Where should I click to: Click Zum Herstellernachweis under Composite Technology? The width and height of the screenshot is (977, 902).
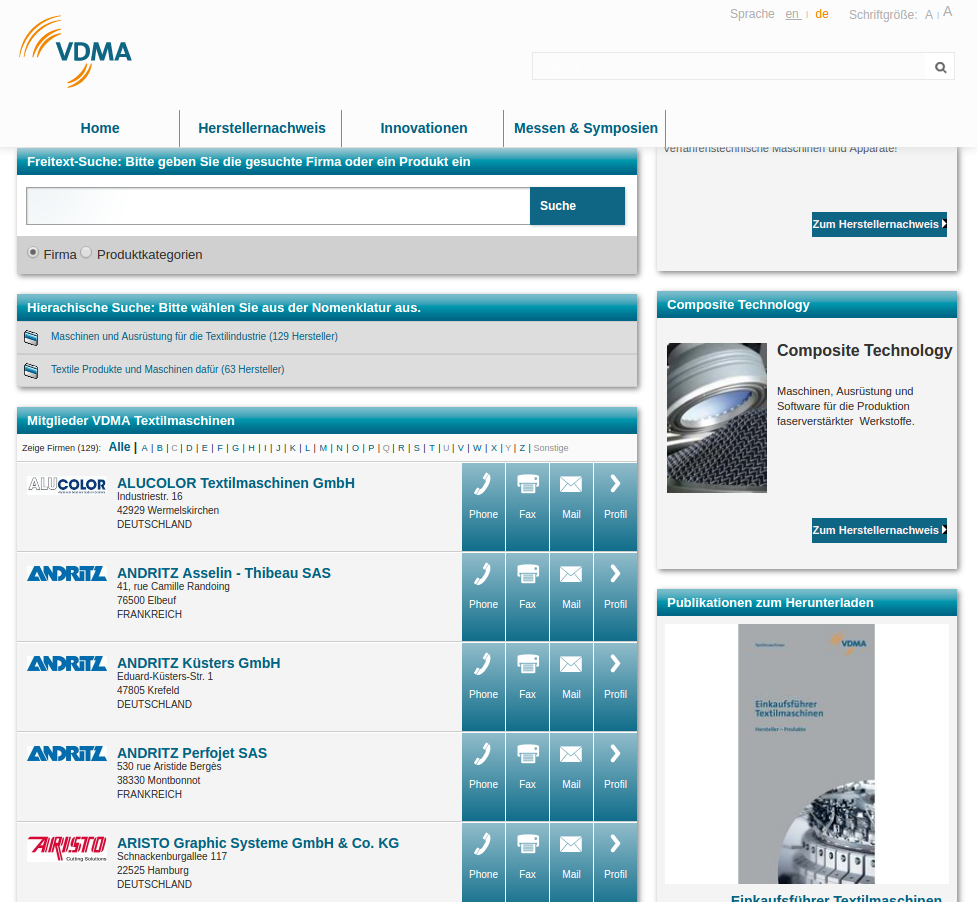(x=879, y=530)
